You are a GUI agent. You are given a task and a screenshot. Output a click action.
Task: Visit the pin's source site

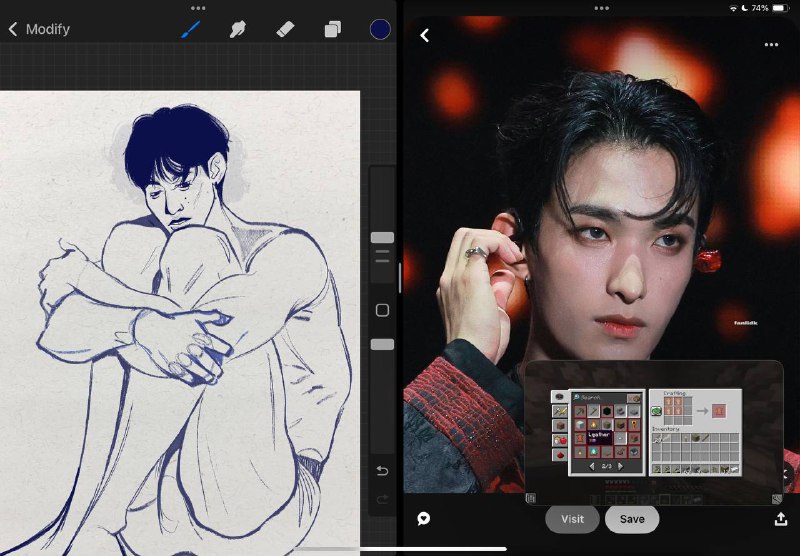pyautogui.click(x=572, y=519)
